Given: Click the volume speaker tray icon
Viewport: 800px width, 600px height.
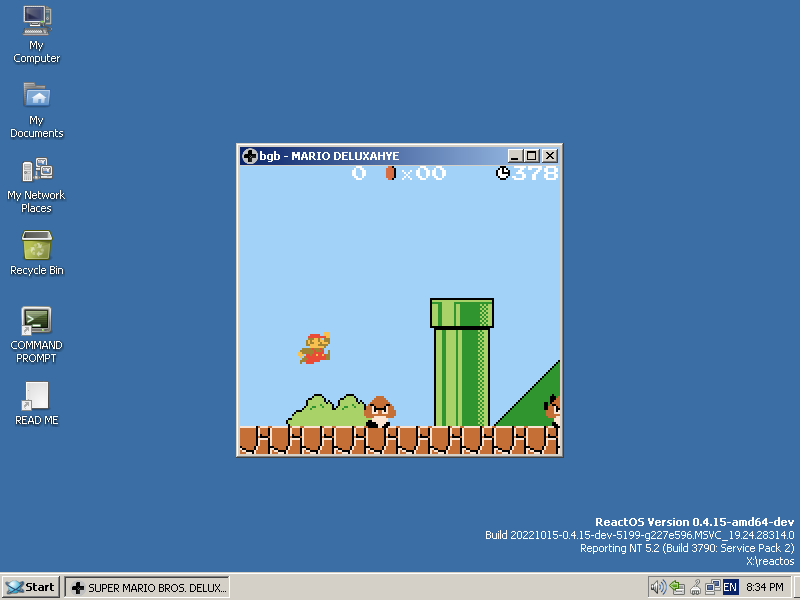Looking at the screenshot, I should pos(658,587).
